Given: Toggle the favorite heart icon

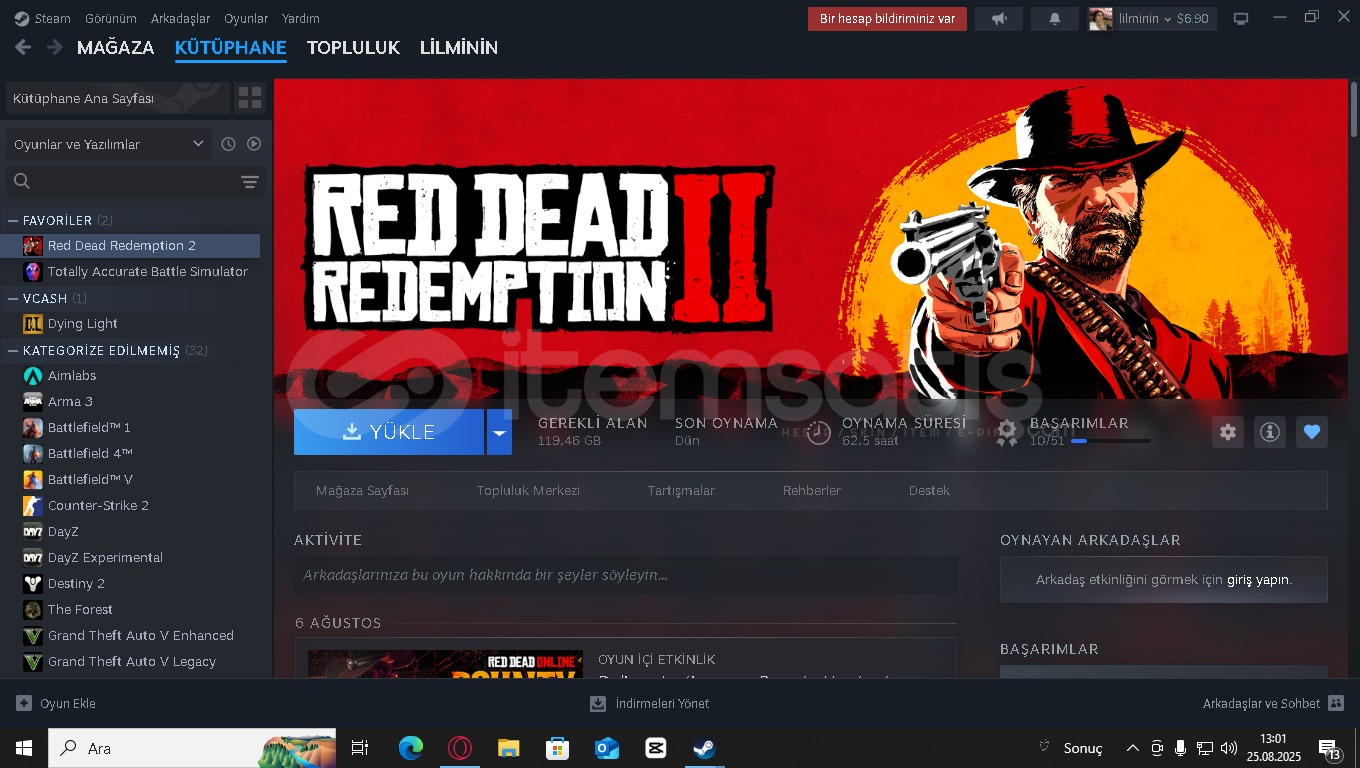Looking at the screenshot, I should (1312, 432).
